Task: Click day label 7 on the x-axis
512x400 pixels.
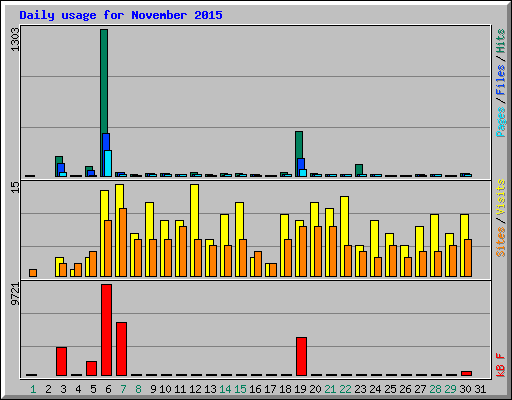Action: 123,389
